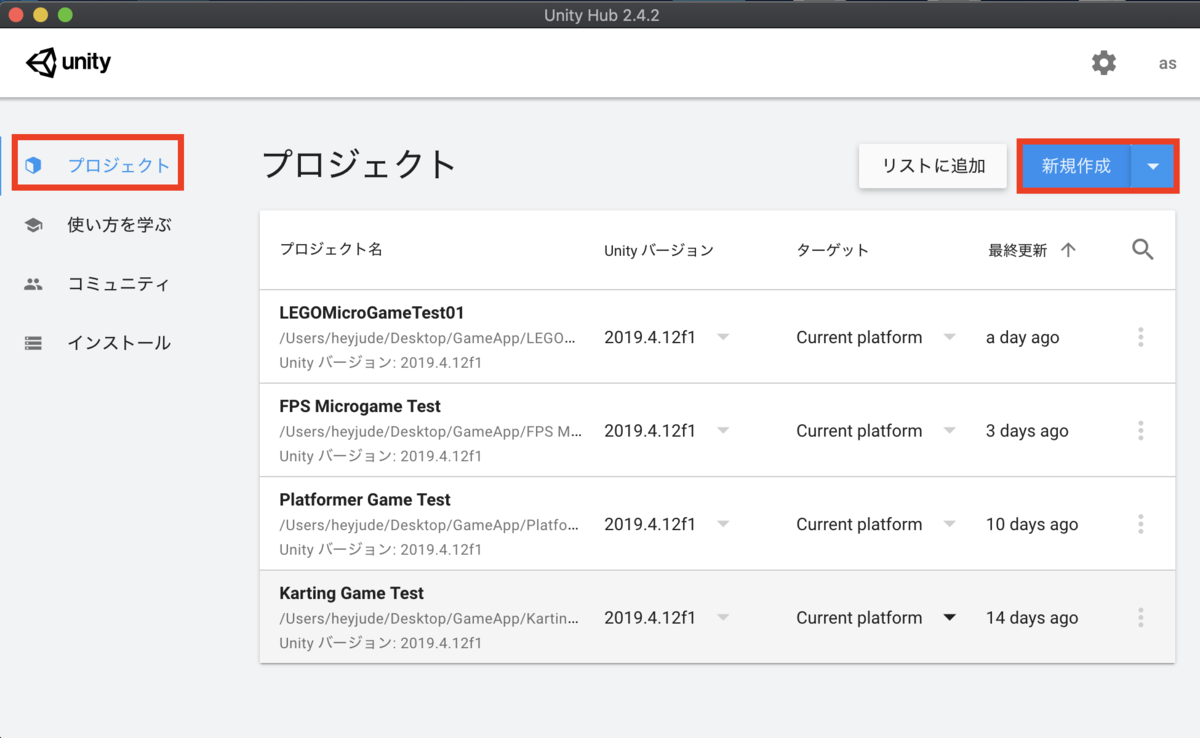This screenshot has height=738, width=1200.
Task: Click the '10 days ago' timestamp
Action: click(1032, 524)
